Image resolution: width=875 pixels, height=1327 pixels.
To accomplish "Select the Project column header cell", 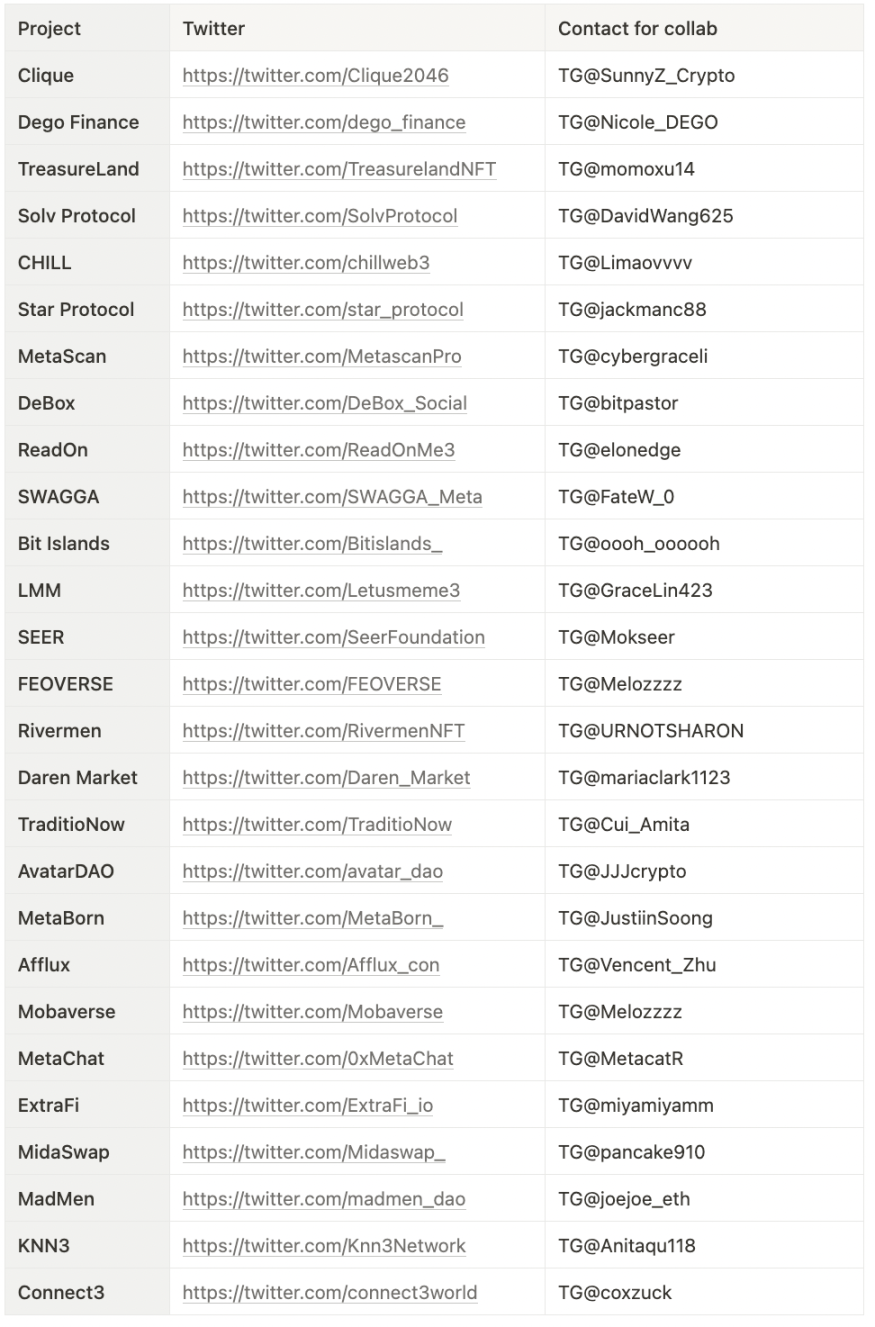I will click(87, 28).
